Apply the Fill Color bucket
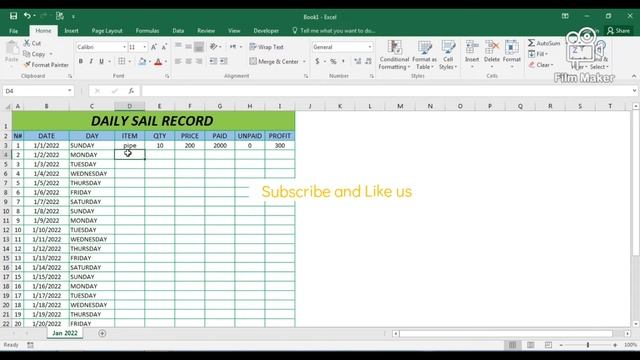Screen dimensions: 640x360 (x=142, y=61)
